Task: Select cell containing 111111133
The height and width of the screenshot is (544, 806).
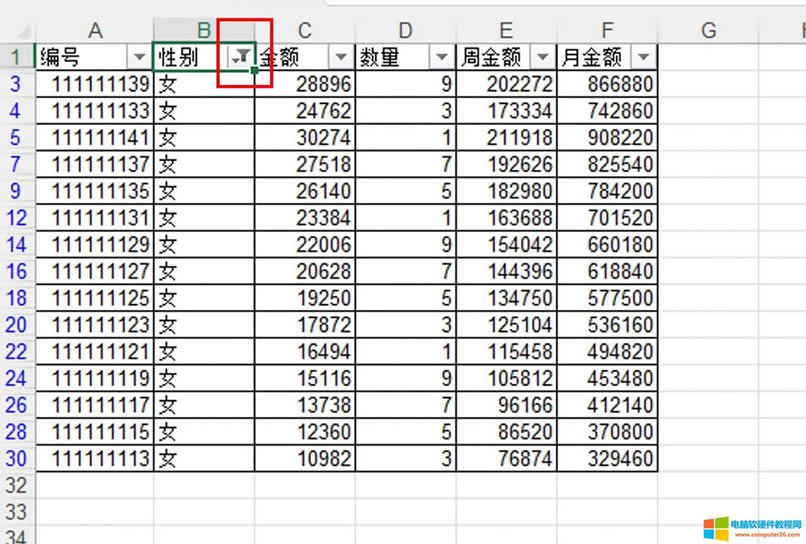Action: tap(95, 111)
